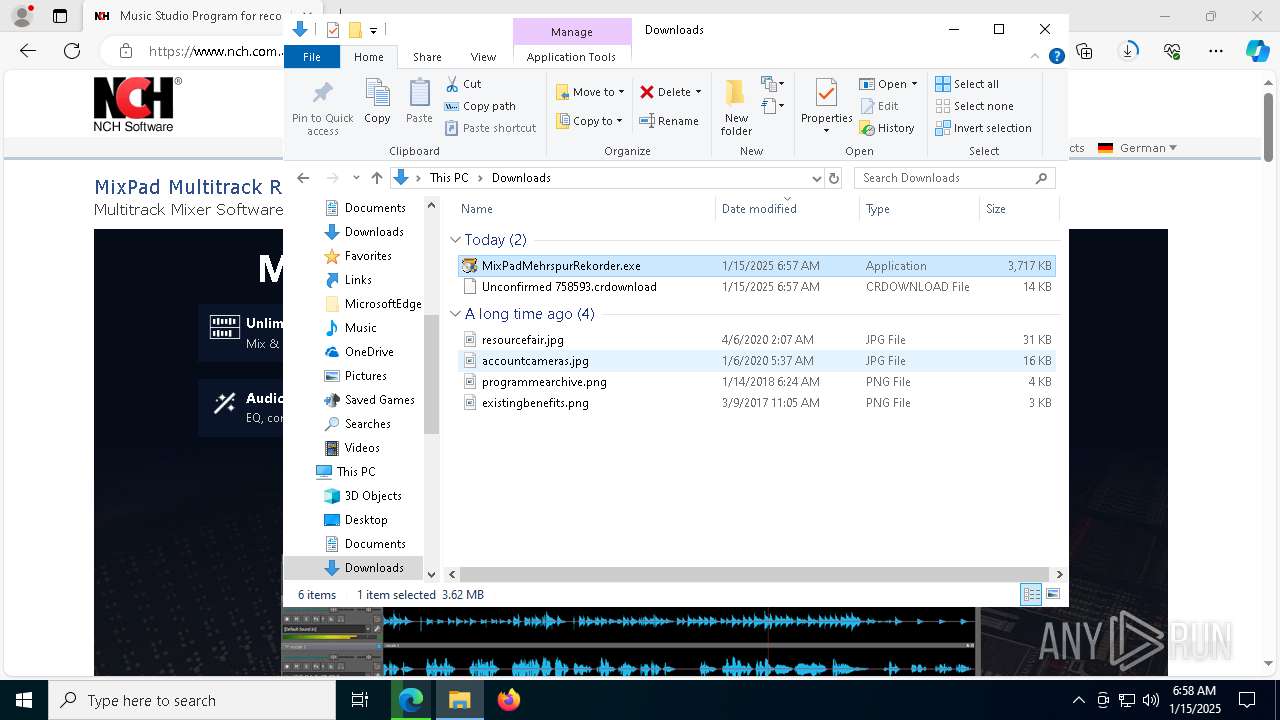This screenshot has height=720, width=1280.
Task: Click Select all in ribbon
Action: coord(967,84)
